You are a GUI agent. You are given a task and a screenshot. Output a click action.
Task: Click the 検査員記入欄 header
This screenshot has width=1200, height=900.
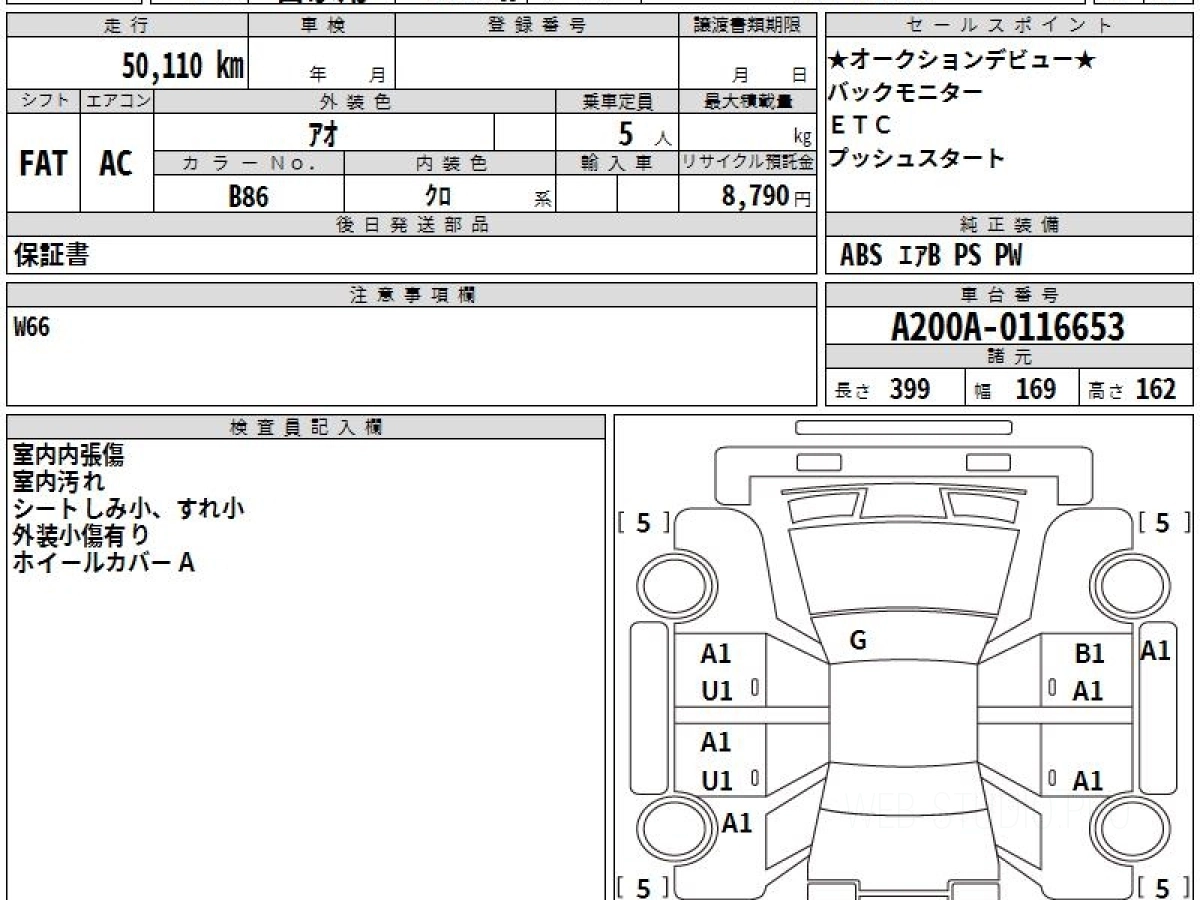click(x=306, y=427)
